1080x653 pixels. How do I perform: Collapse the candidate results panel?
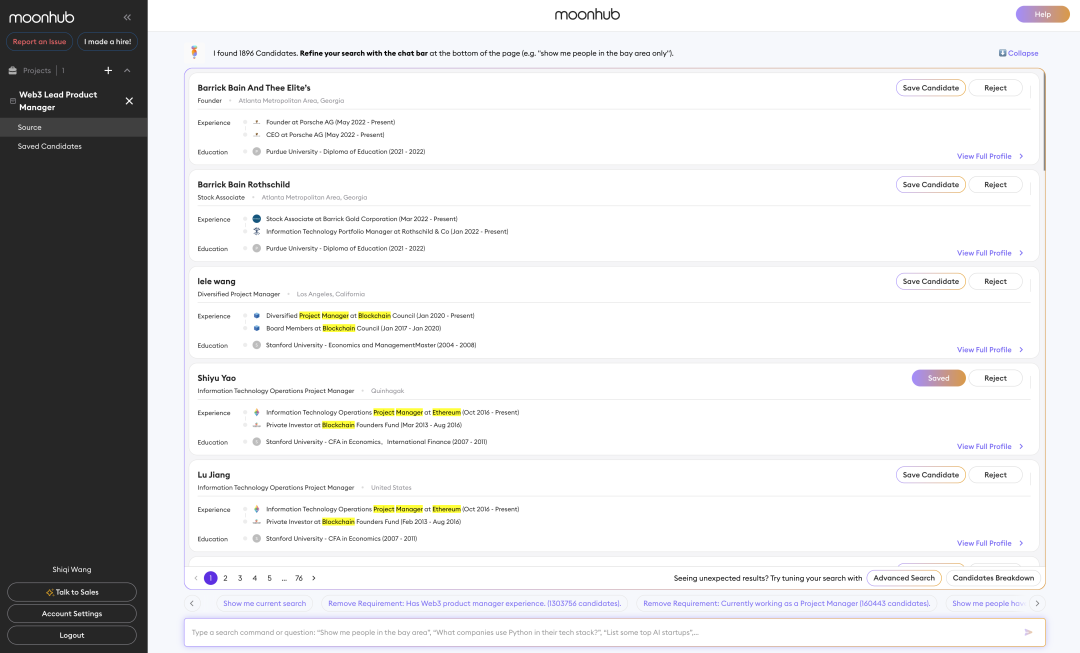tap(1018, 53)
